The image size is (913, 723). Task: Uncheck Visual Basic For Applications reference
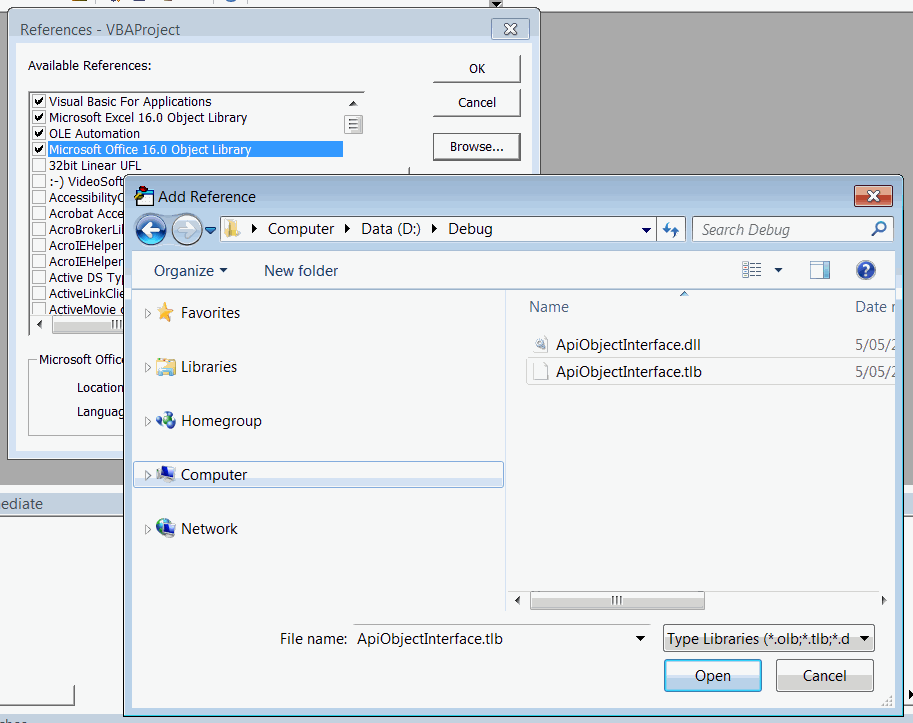pos(39,101)
